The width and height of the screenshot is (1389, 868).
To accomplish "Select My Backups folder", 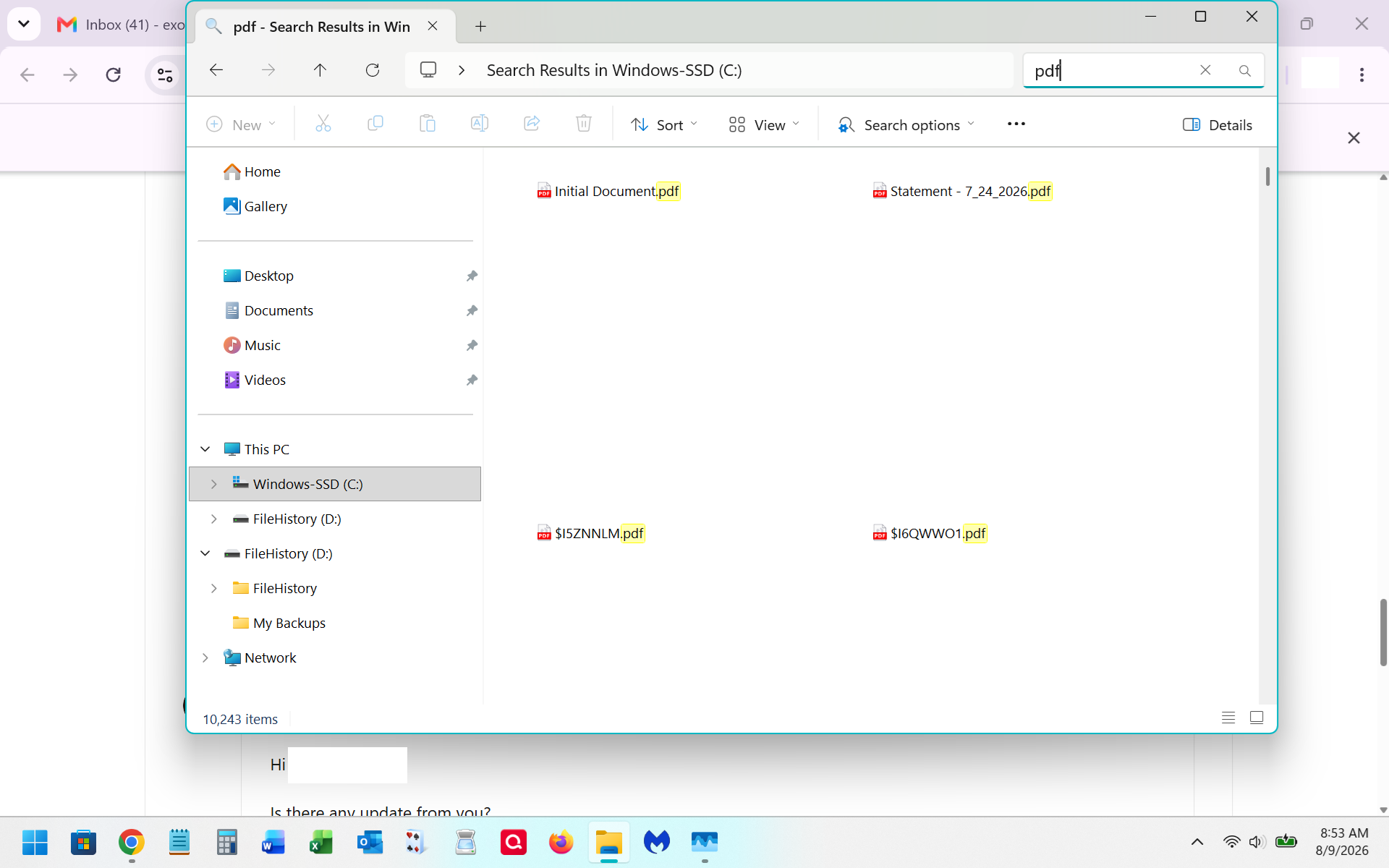I will tap(279, 623).
